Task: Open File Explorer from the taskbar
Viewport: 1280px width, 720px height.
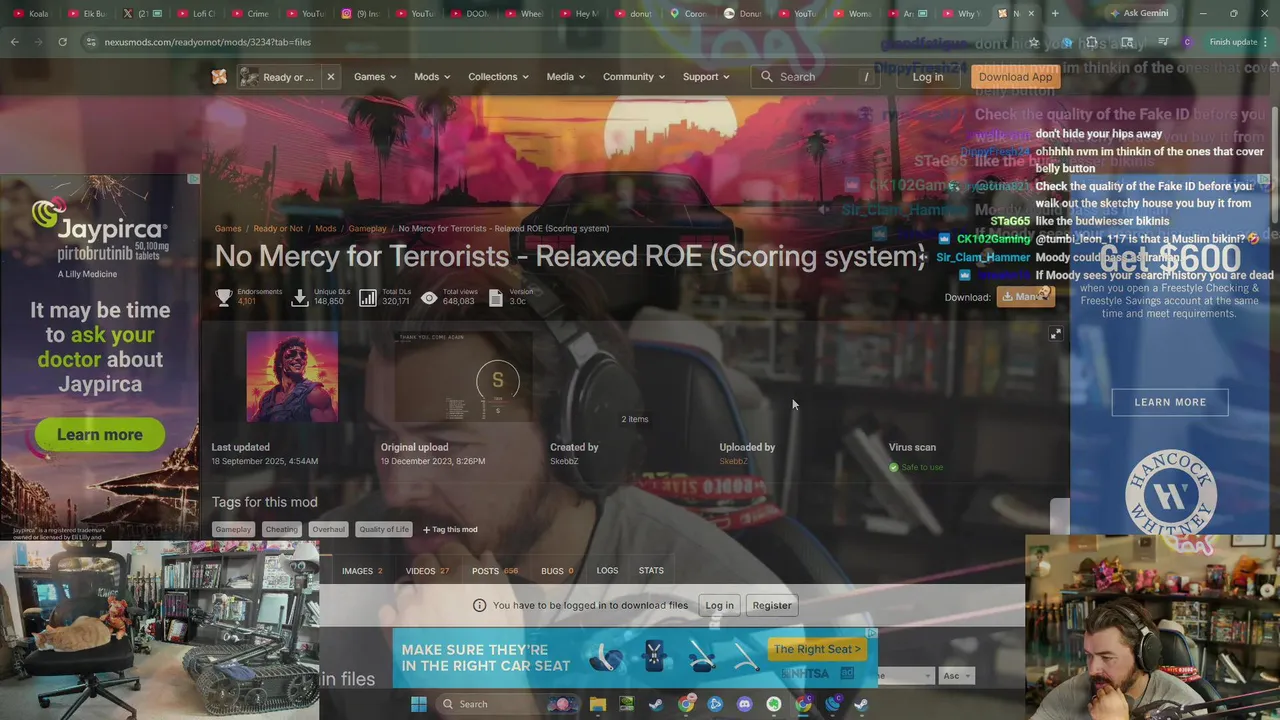Action: 597,704
